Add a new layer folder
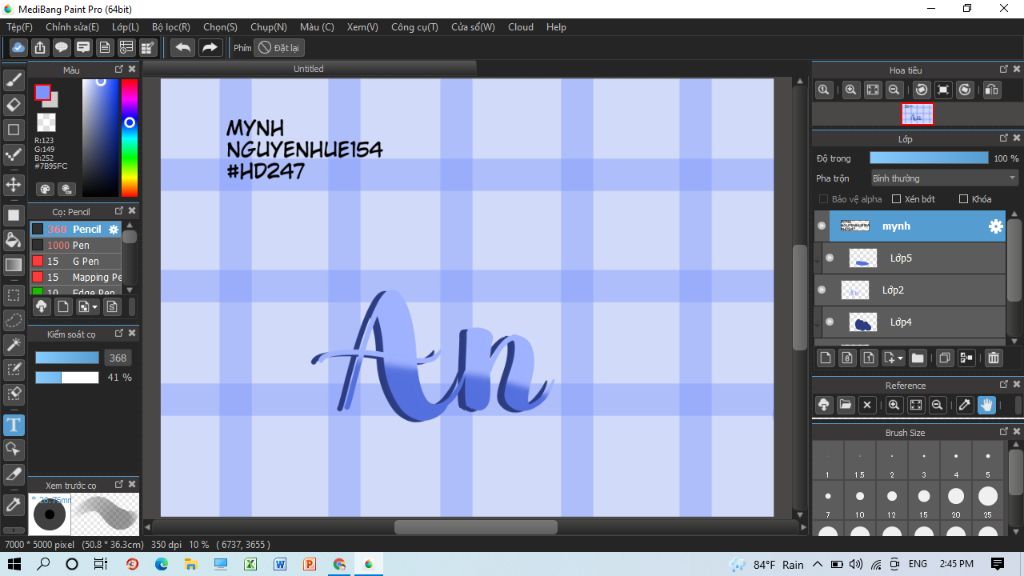The image size is (1024, 576). [x=918, y=358]
